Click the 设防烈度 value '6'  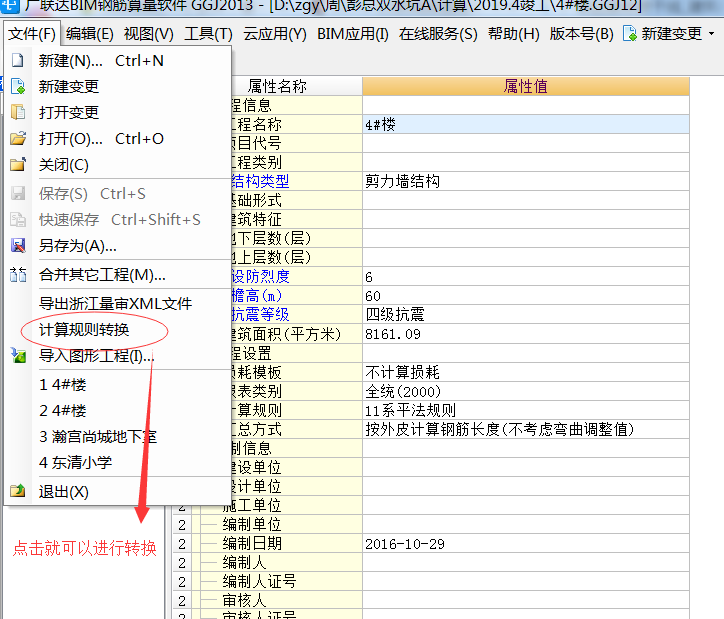point(525,276)
